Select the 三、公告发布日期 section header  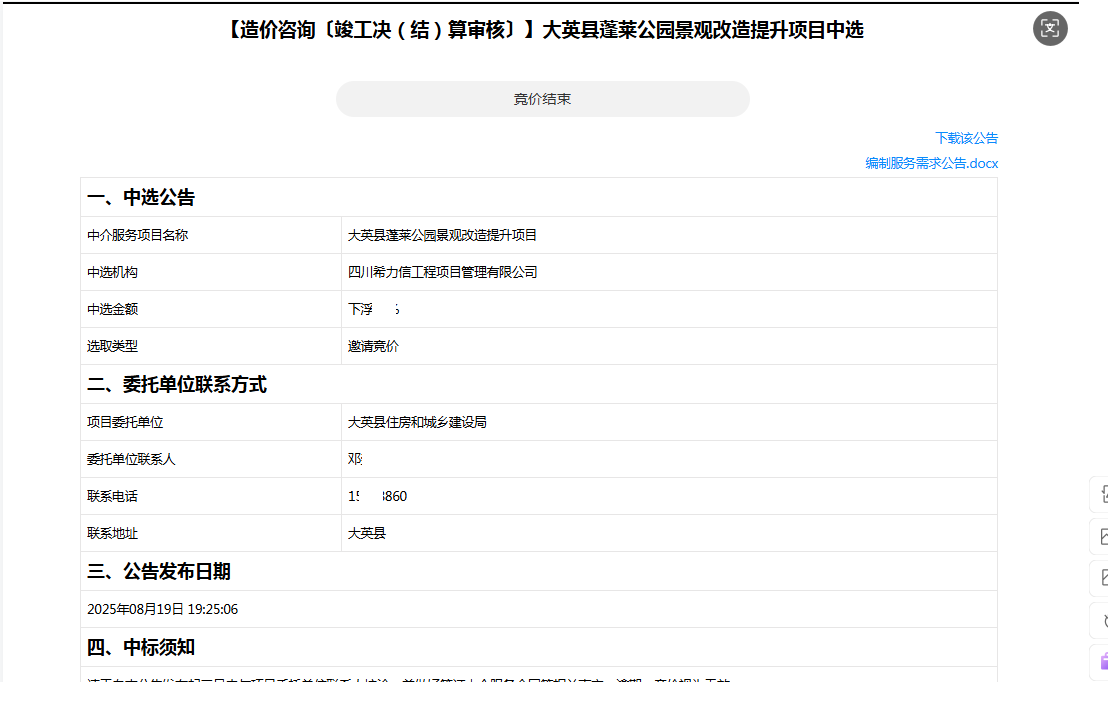[x=159, y=572]
